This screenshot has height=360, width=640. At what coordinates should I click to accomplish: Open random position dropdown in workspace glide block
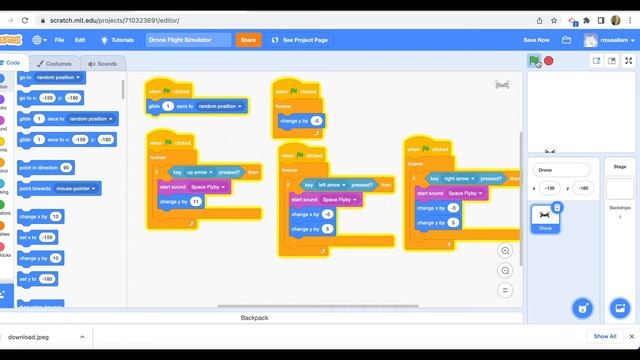(x=220, y=106)
